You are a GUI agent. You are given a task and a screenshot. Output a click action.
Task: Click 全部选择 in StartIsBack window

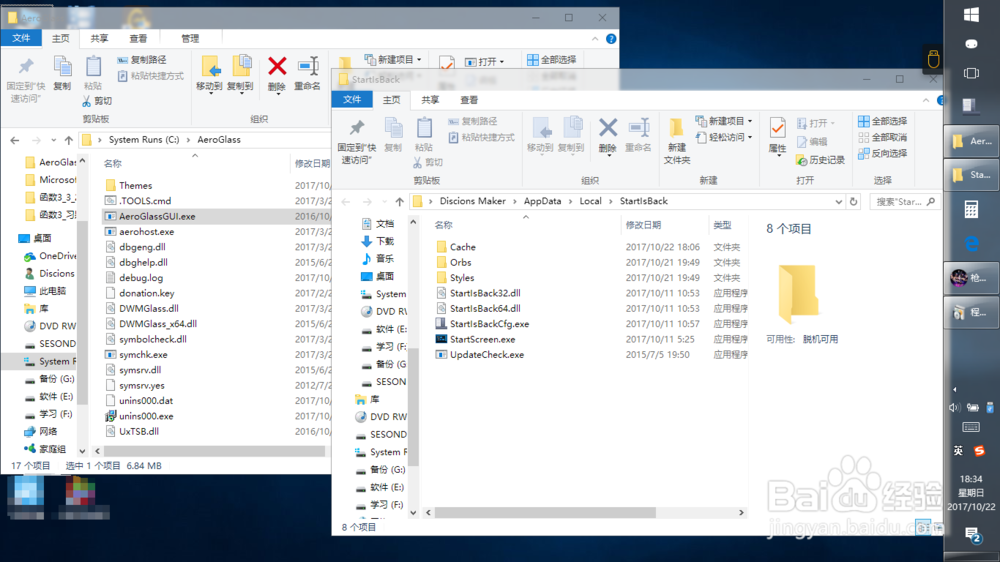881,122
